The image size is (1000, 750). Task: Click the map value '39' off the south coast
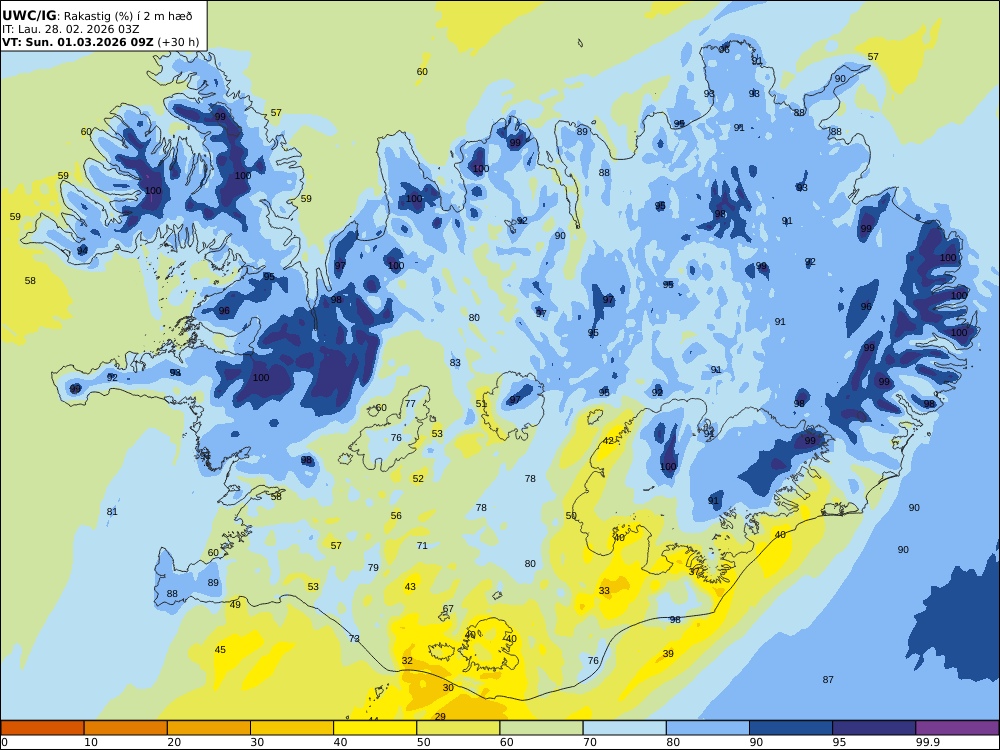668,653
